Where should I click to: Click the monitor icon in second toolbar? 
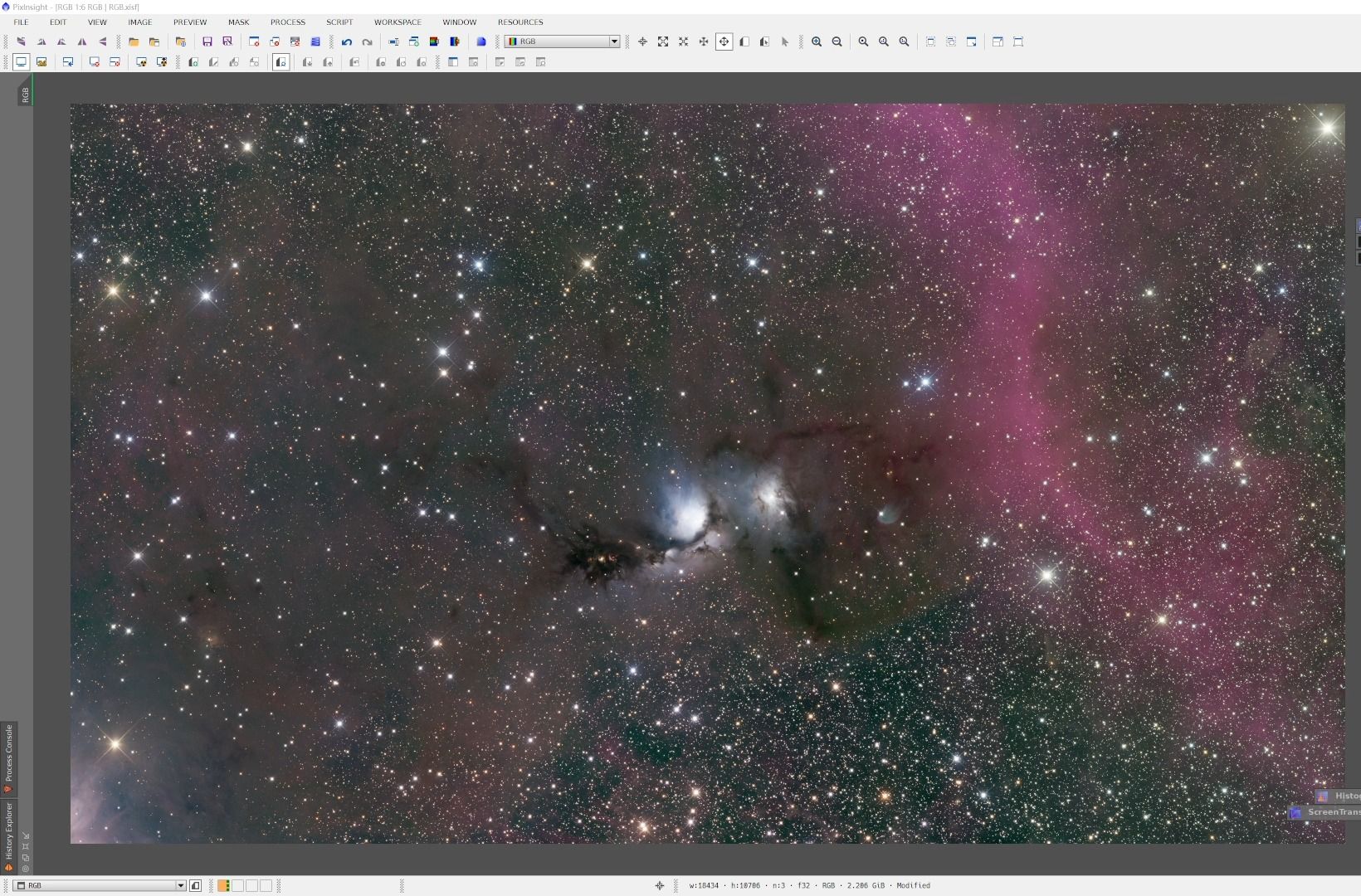pyautogui.click(x=22, y=62)
